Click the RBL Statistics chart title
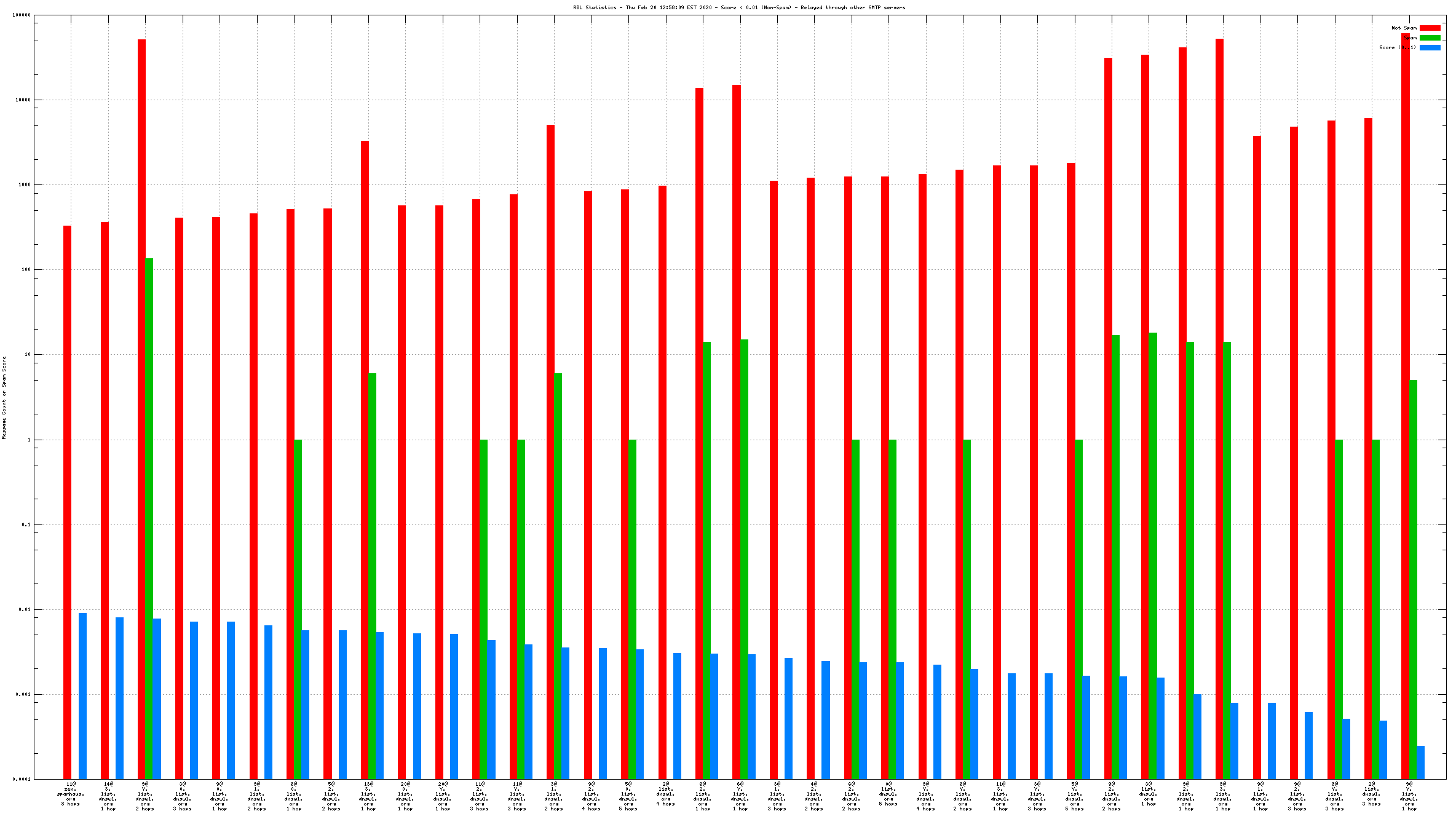Image resolution: width=1456 pixels, height=819 pixels. click(x=738, y=7)
